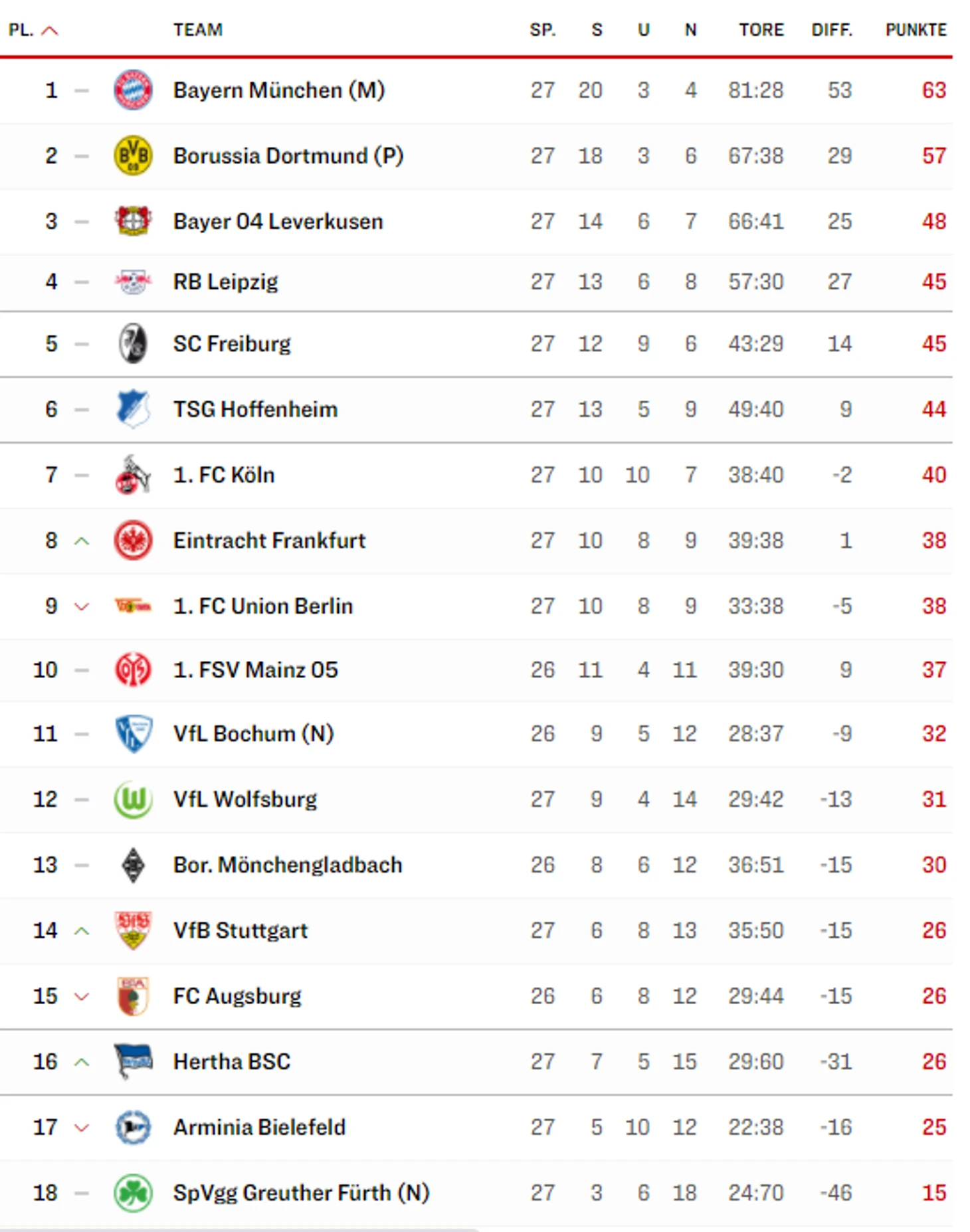Click Arminia Bielefeld team name
The height and width of the screenshot is (1232, 970).
point(259,1127)
